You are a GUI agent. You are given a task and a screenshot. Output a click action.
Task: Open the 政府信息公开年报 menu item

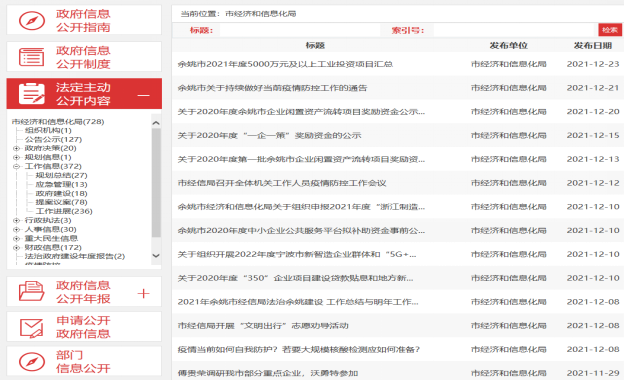84,292
